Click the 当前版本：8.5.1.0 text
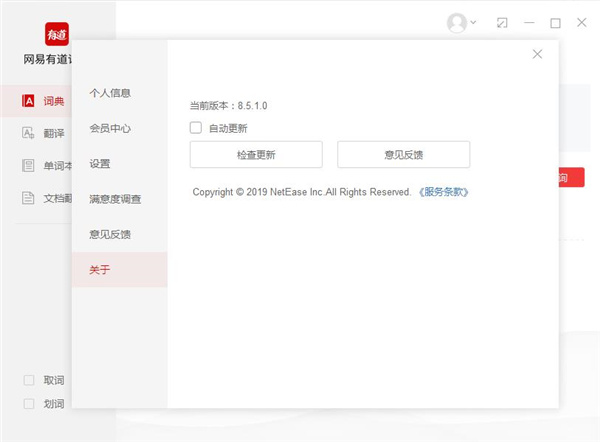600x442 pixels. tap(228, 106)
